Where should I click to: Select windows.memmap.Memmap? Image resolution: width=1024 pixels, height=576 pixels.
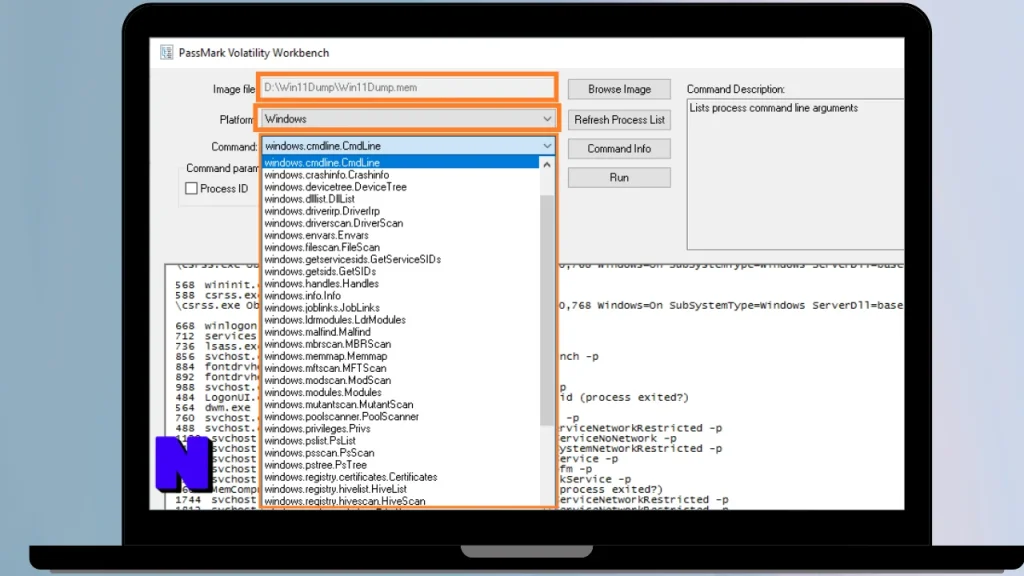[401, 356]
